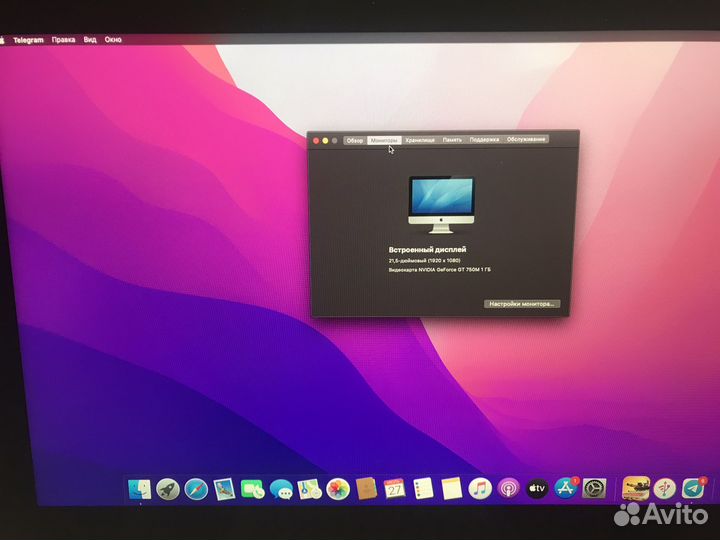Open the Вид menu

point(90,39)
